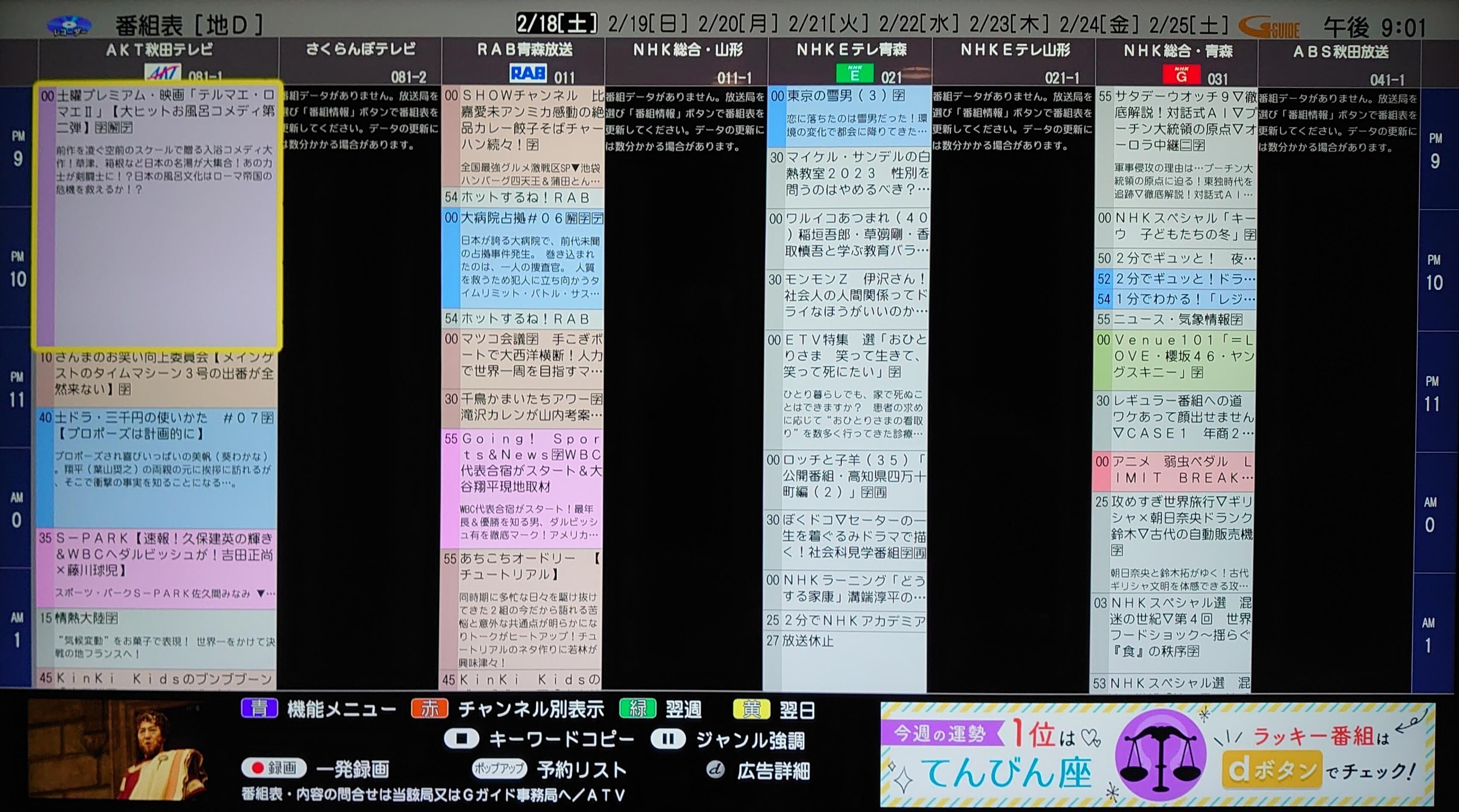
Task: Click the blue recorder disc icon
Action: click(x=69, y=26)
